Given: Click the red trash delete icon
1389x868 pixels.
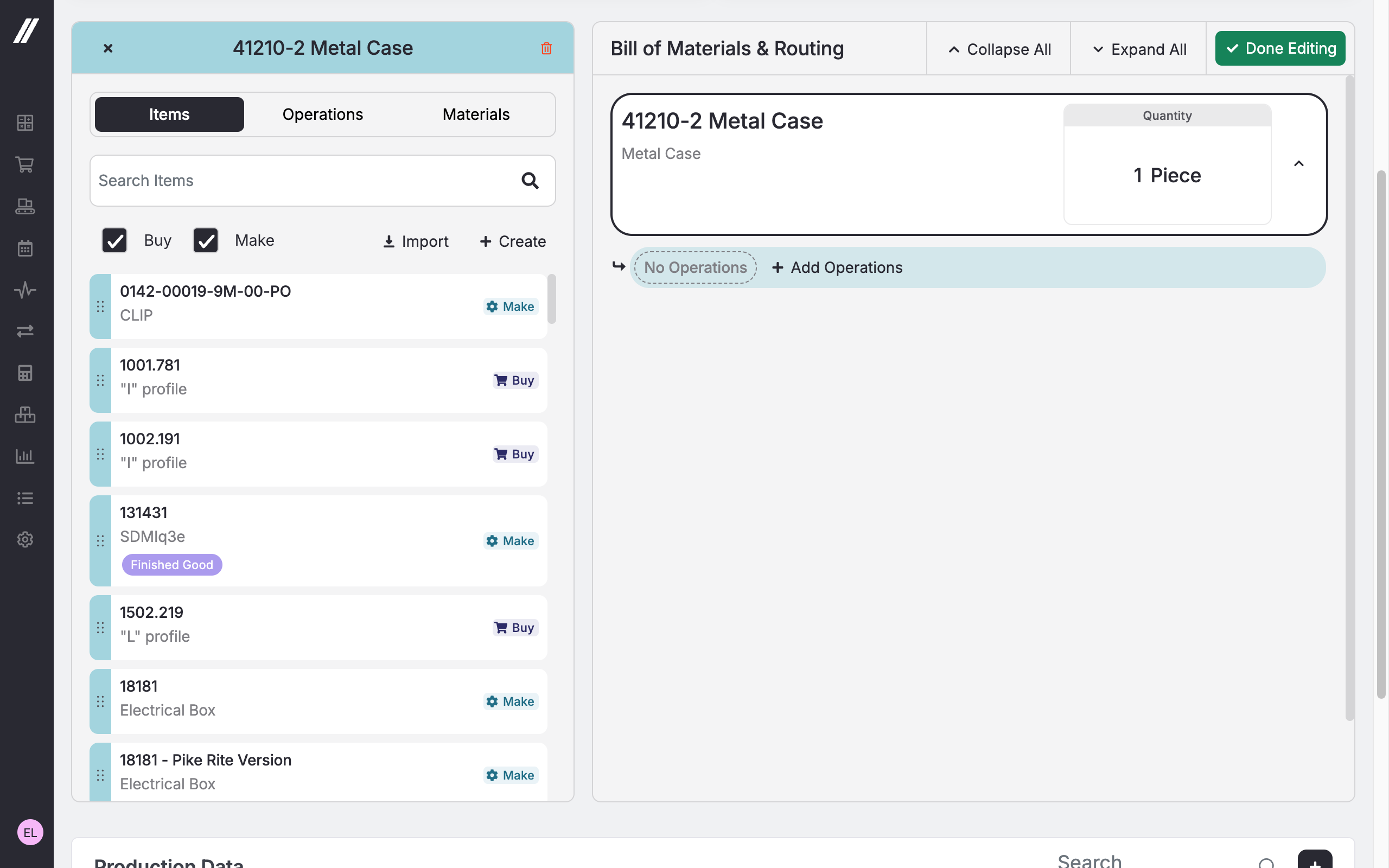Looking at the screenshot, I should (546, 48).
